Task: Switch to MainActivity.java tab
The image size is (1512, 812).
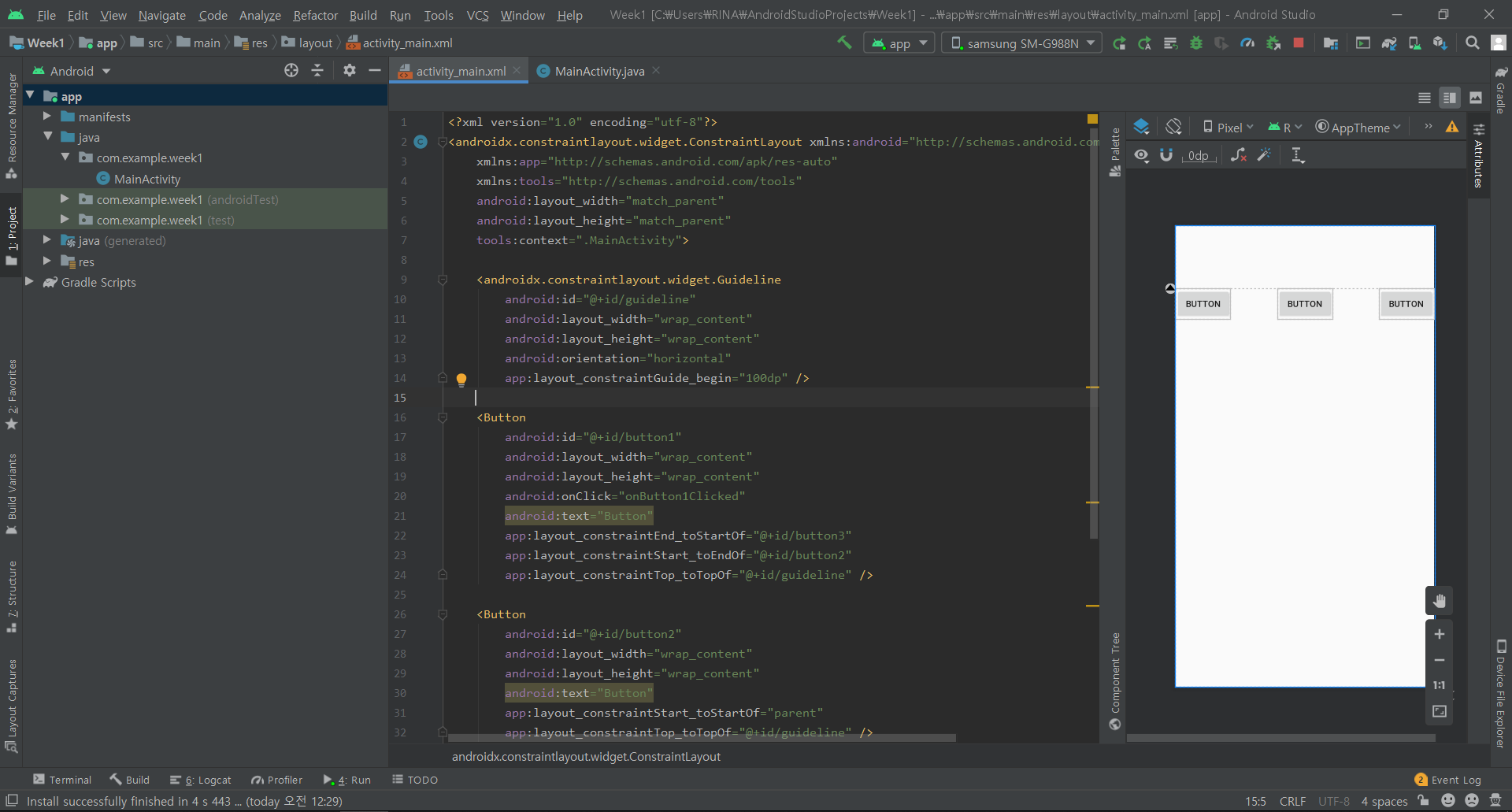Action: pyautogui.click(x=598, y=71)
